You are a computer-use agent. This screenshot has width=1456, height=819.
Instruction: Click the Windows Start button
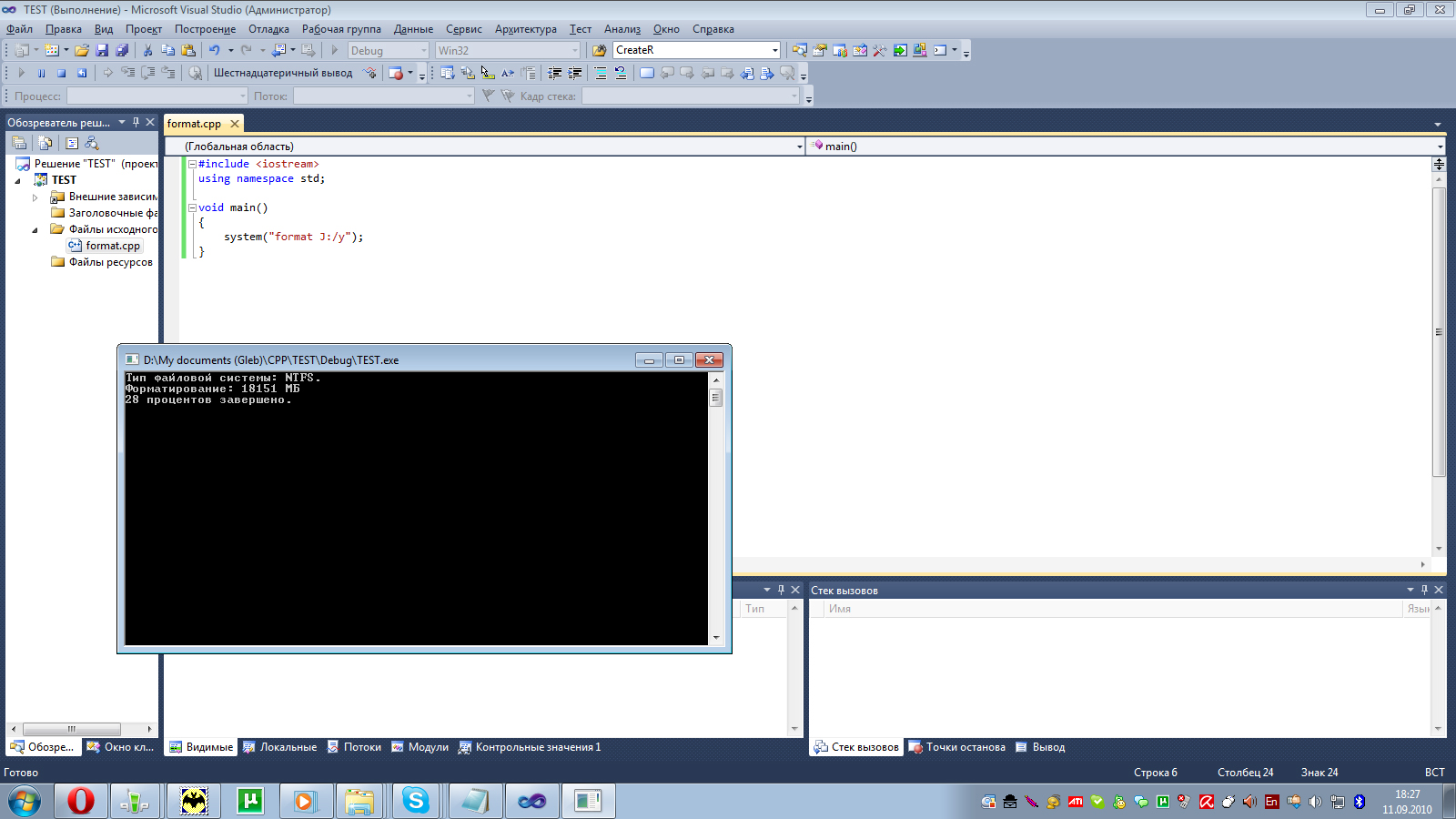click(25, 801)
